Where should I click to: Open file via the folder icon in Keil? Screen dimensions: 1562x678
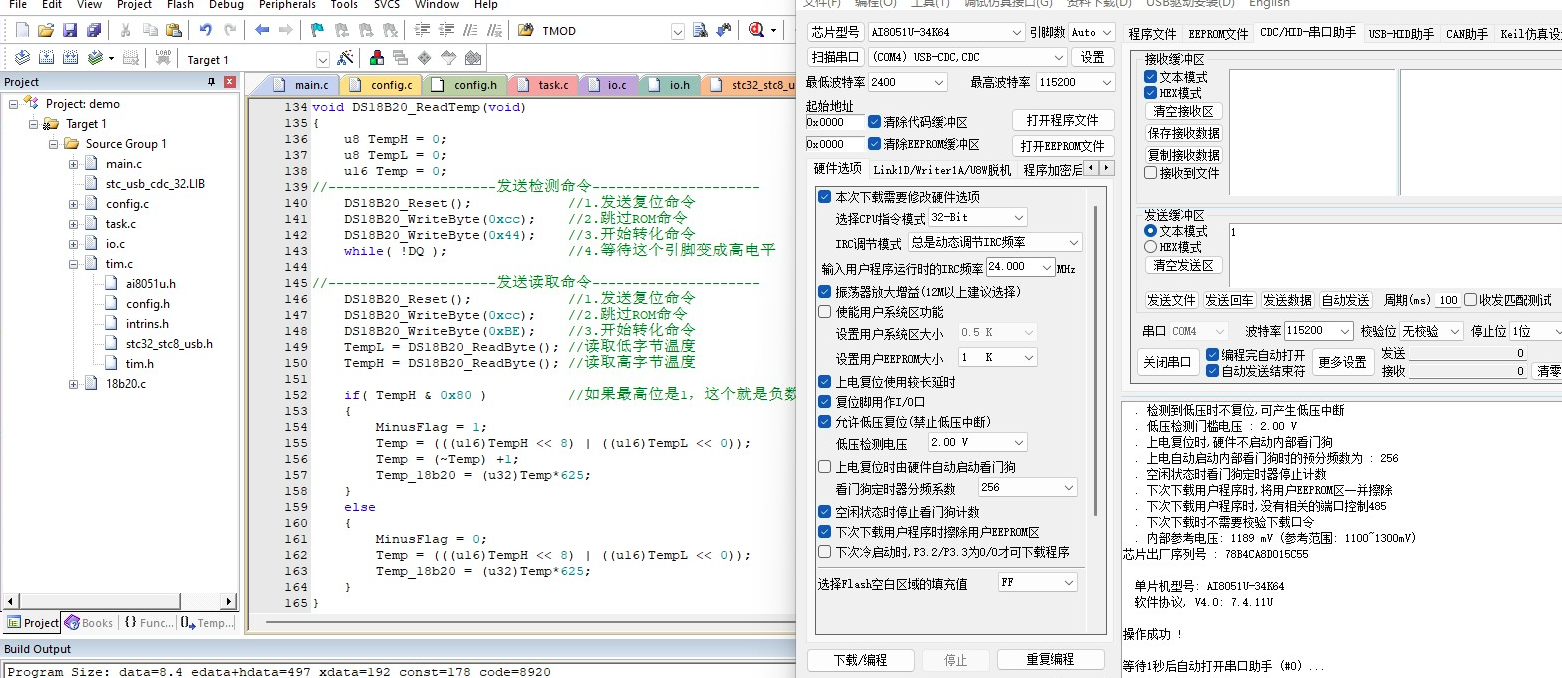(x=45, y=30)
